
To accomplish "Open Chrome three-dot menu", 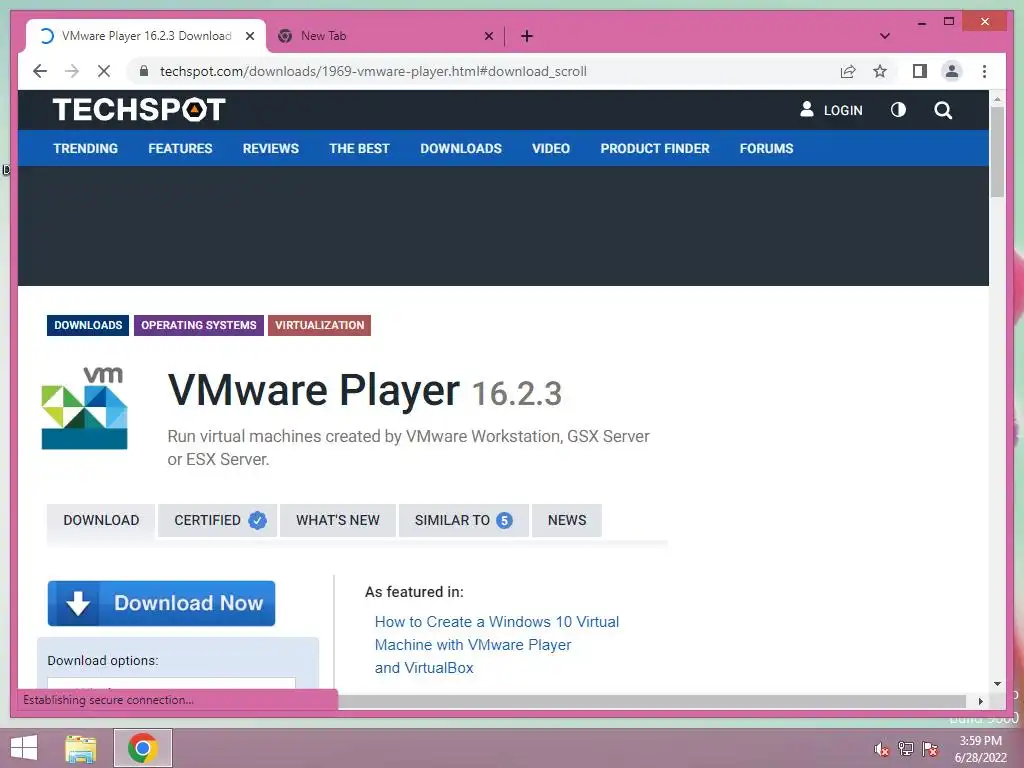I will click(x=984, y=71).
